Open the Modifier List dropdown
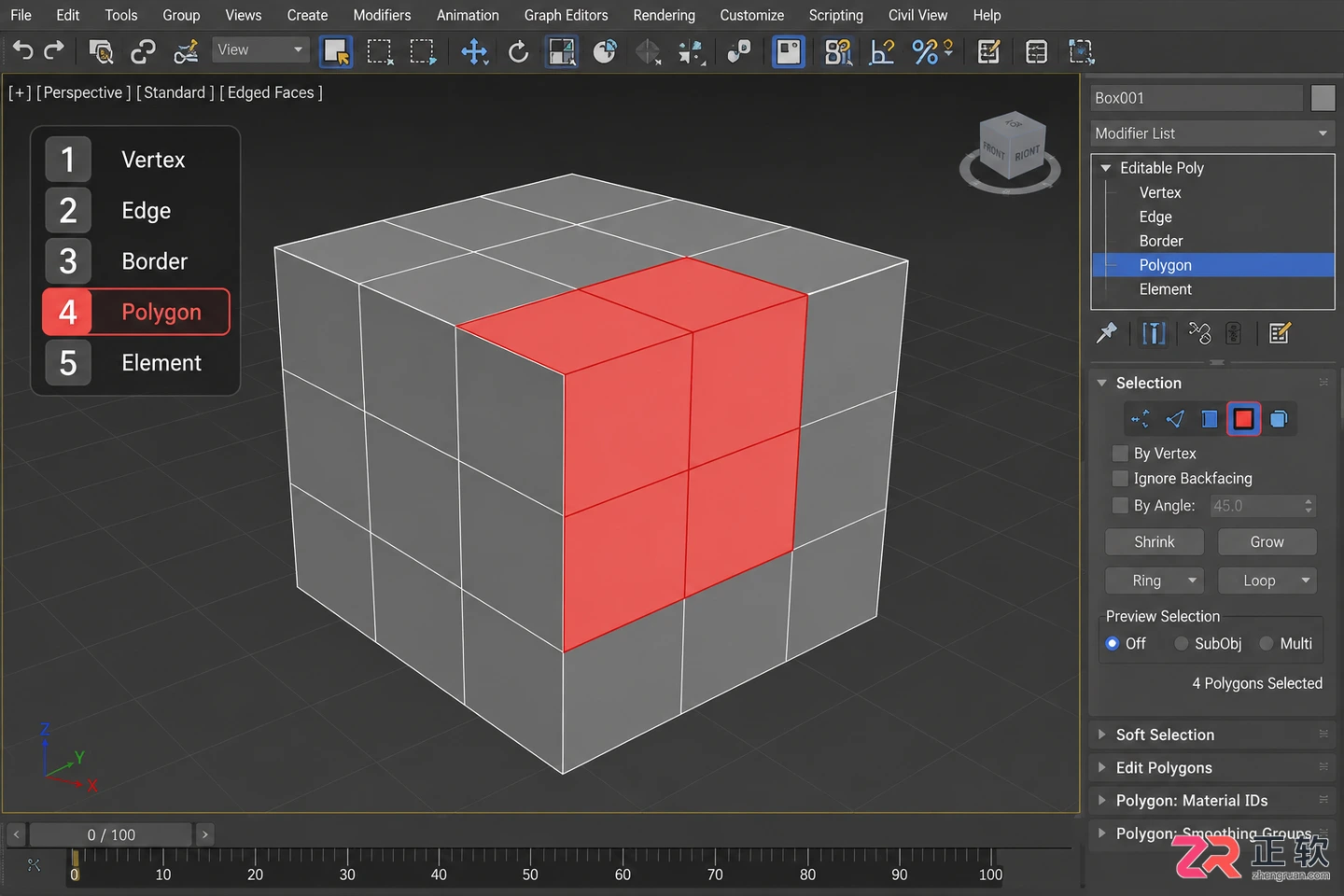Viewport: 1344px width, 896px height. (1212, 133)
